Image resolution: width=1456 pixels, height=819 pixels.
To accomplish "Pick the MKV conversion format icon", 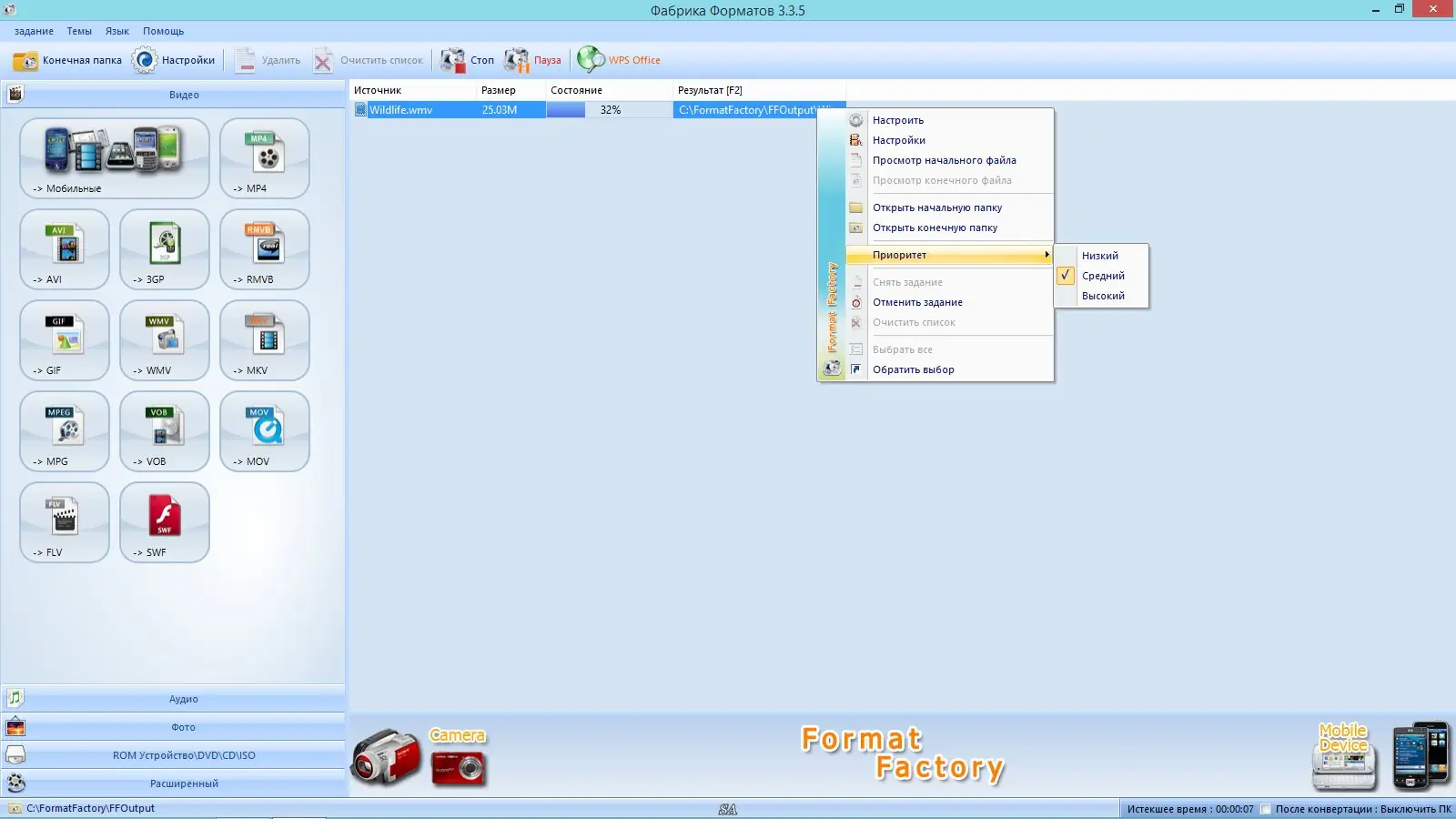I will [x=265, y=340].
